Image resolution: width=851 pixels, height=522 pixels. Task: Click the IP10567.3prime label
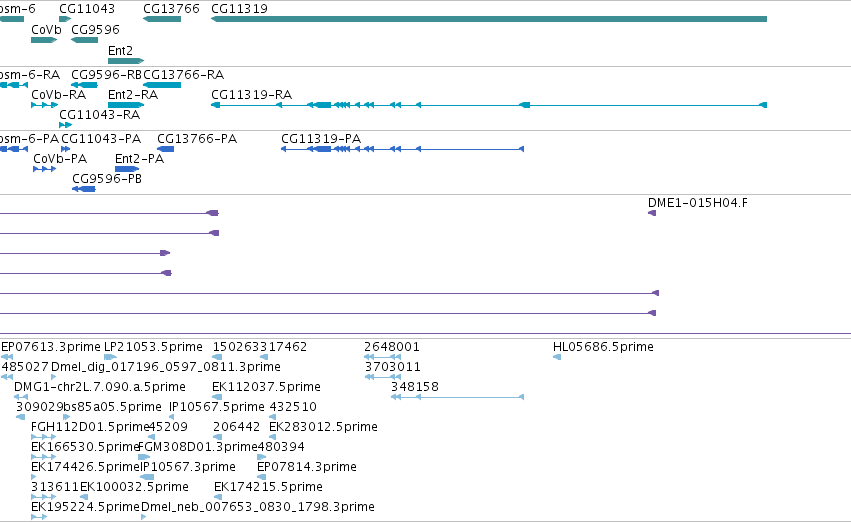(188, 467)
